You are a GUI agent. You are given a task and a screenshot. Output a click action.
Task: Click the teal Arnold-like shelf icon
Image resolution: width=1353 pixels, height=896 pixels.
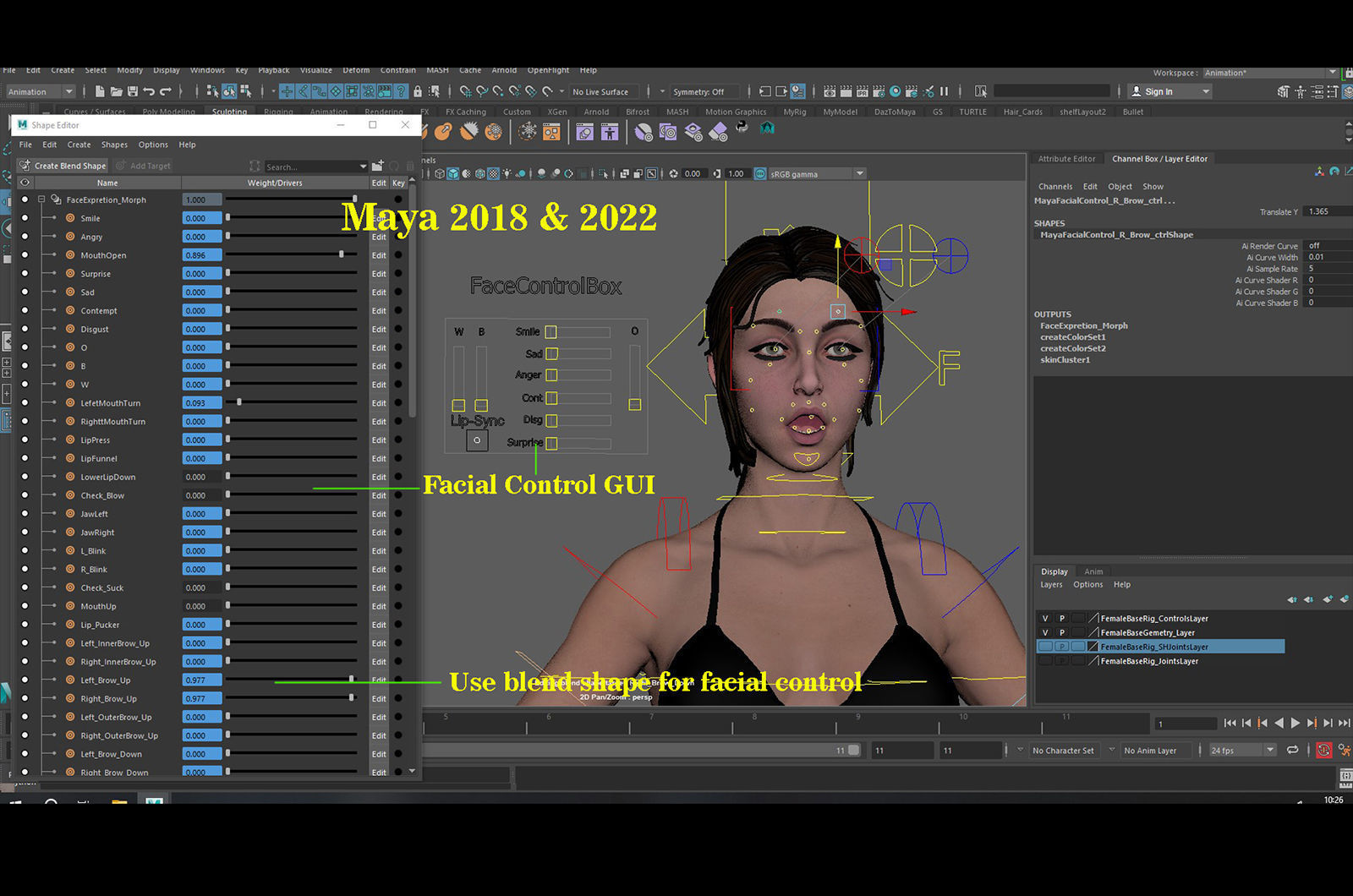[767, 128]
